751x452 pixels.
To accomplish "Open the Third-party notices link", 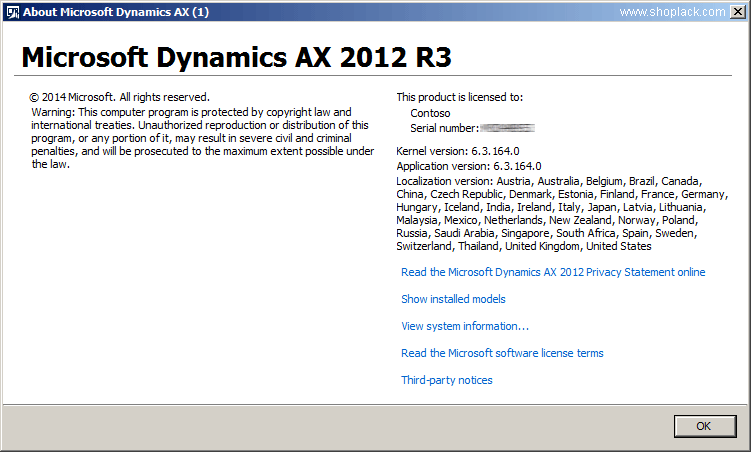I will [x=447, y=380].
